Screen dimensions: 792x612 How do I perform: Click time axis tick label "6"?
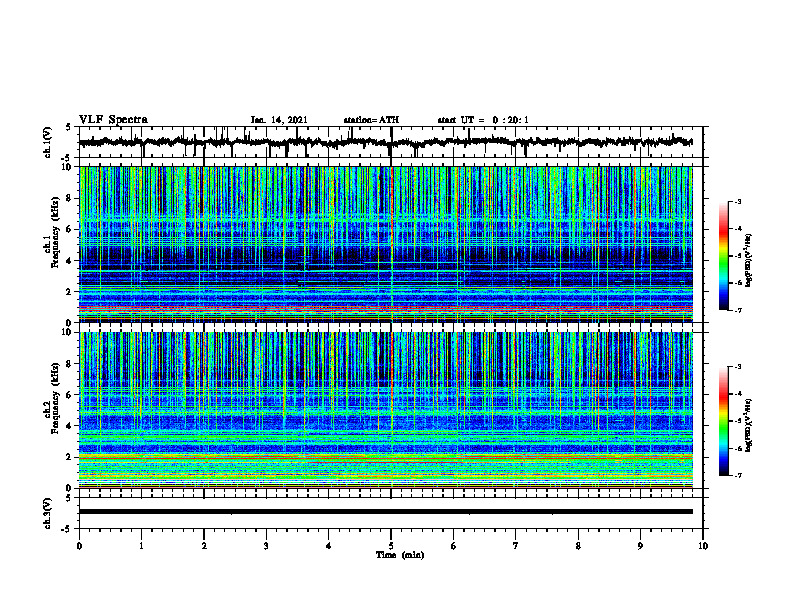point(454,546)
